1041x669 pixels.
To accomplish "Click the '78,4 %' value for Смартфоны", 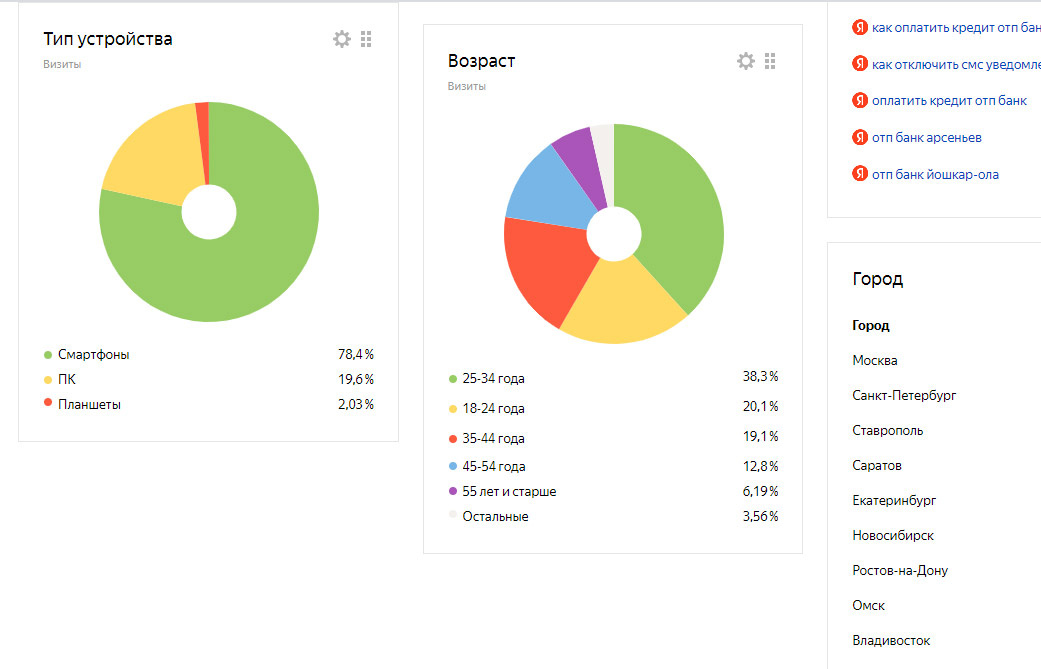I will coord(356,354).
